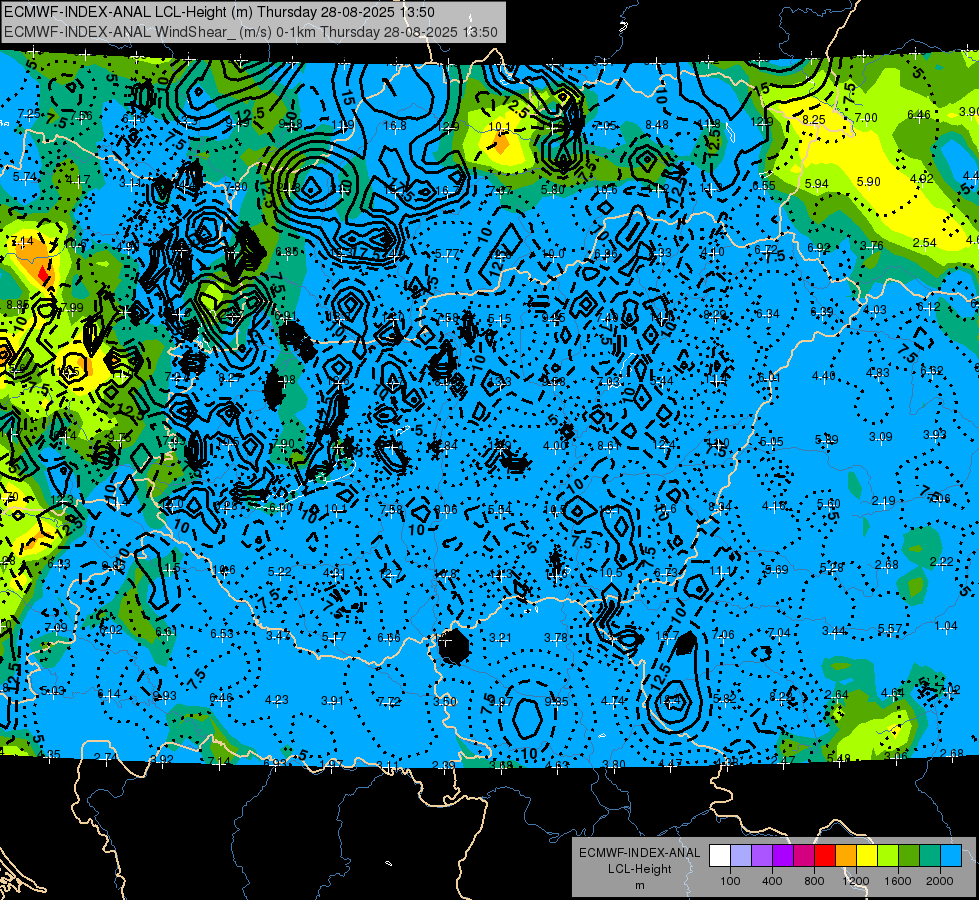Image resolution: width=979 pixels, height=900 pixels.
Task: Click the legend label 400
Action: tap(772, 881)
